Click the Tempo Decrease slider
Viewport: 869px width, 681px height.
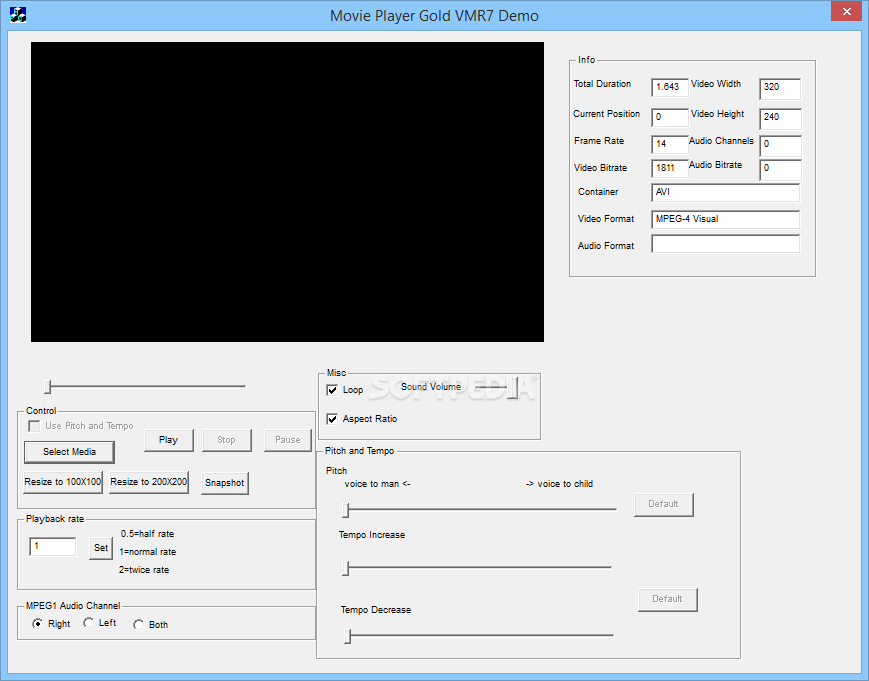point(479,636)
